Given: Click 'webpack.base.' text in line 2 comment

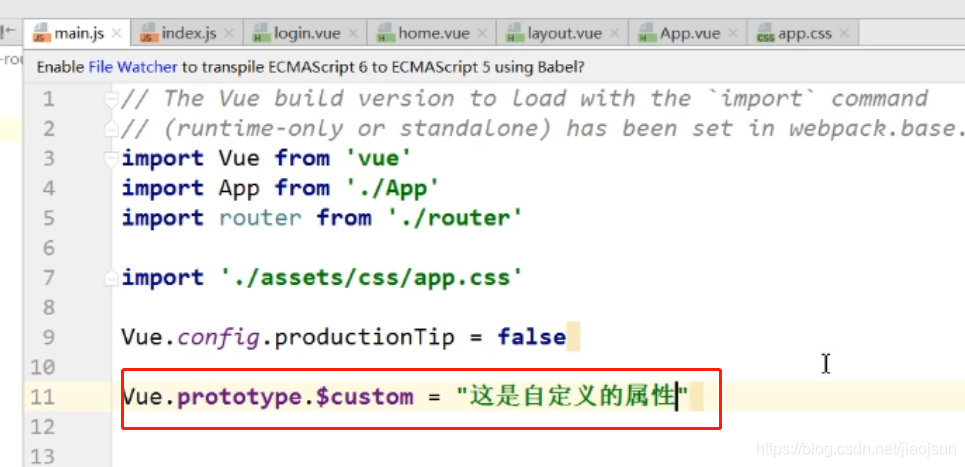Looking at the screenshot, I should tap(876, 129).
